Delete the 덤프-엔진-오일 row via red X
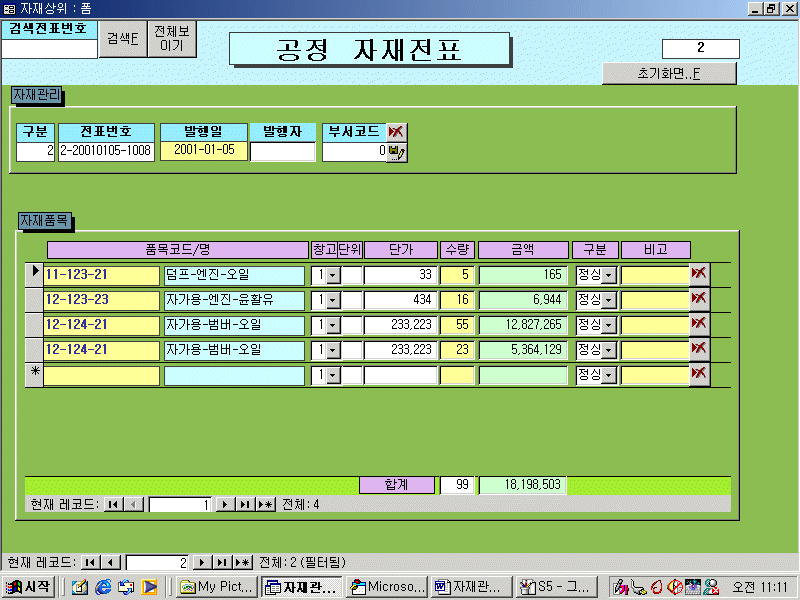This screenshot has width=800, height=600. (699, 274)
